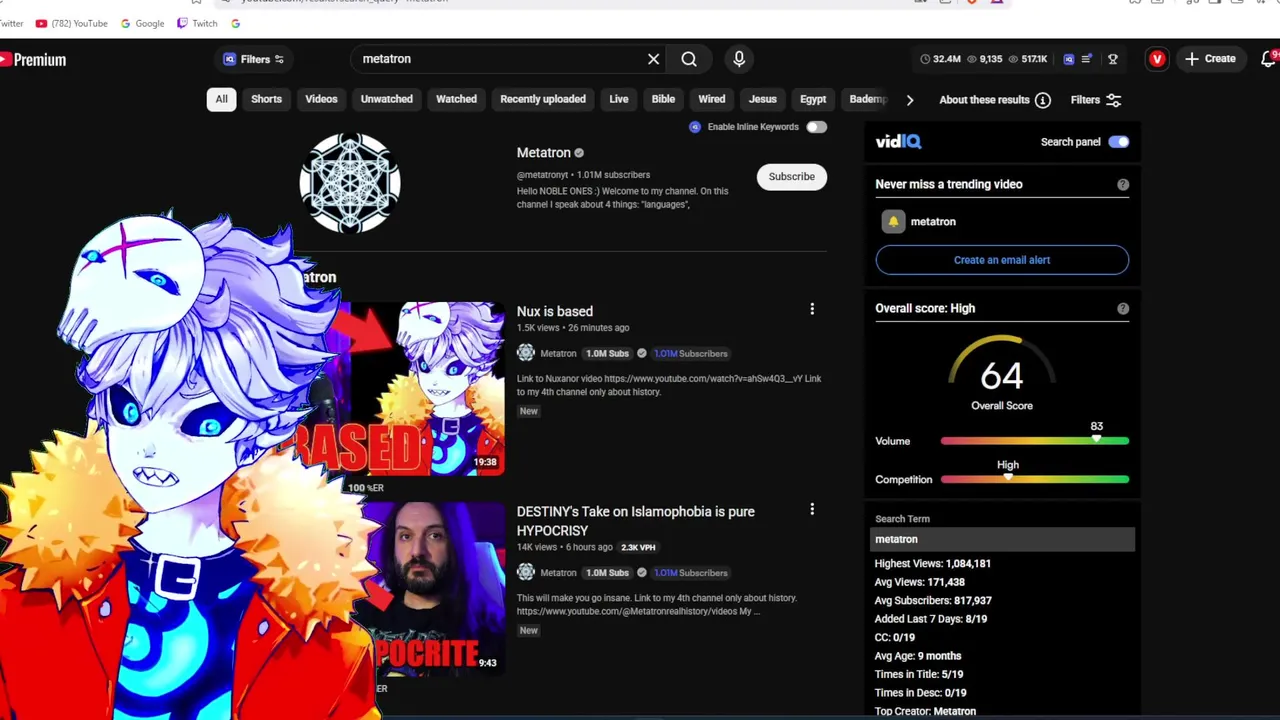Select the Bible filter chip
This screenshot has height=720, width=1280.
click(x=663, y=99)
